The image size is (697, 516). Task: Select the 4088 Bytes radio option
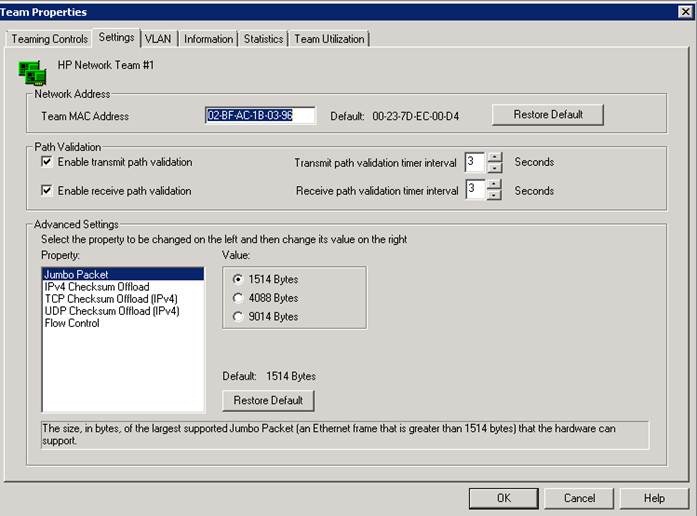pyautogui.click(x=237, y=298)
